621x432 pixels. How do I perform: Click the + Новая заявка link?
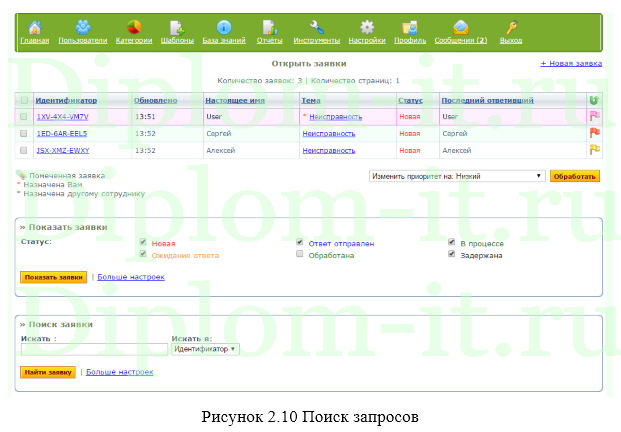[571, 63]
